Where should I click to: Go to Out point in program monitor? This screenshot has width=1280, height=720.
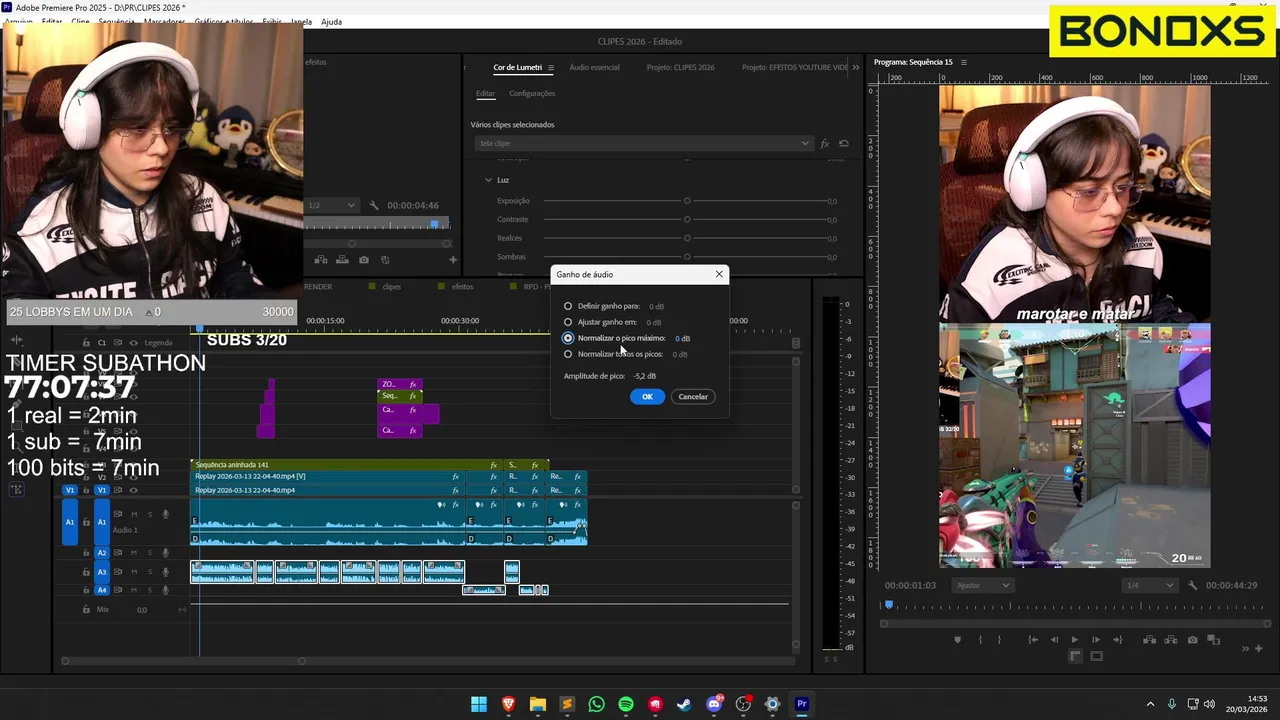click(1117, 640)
